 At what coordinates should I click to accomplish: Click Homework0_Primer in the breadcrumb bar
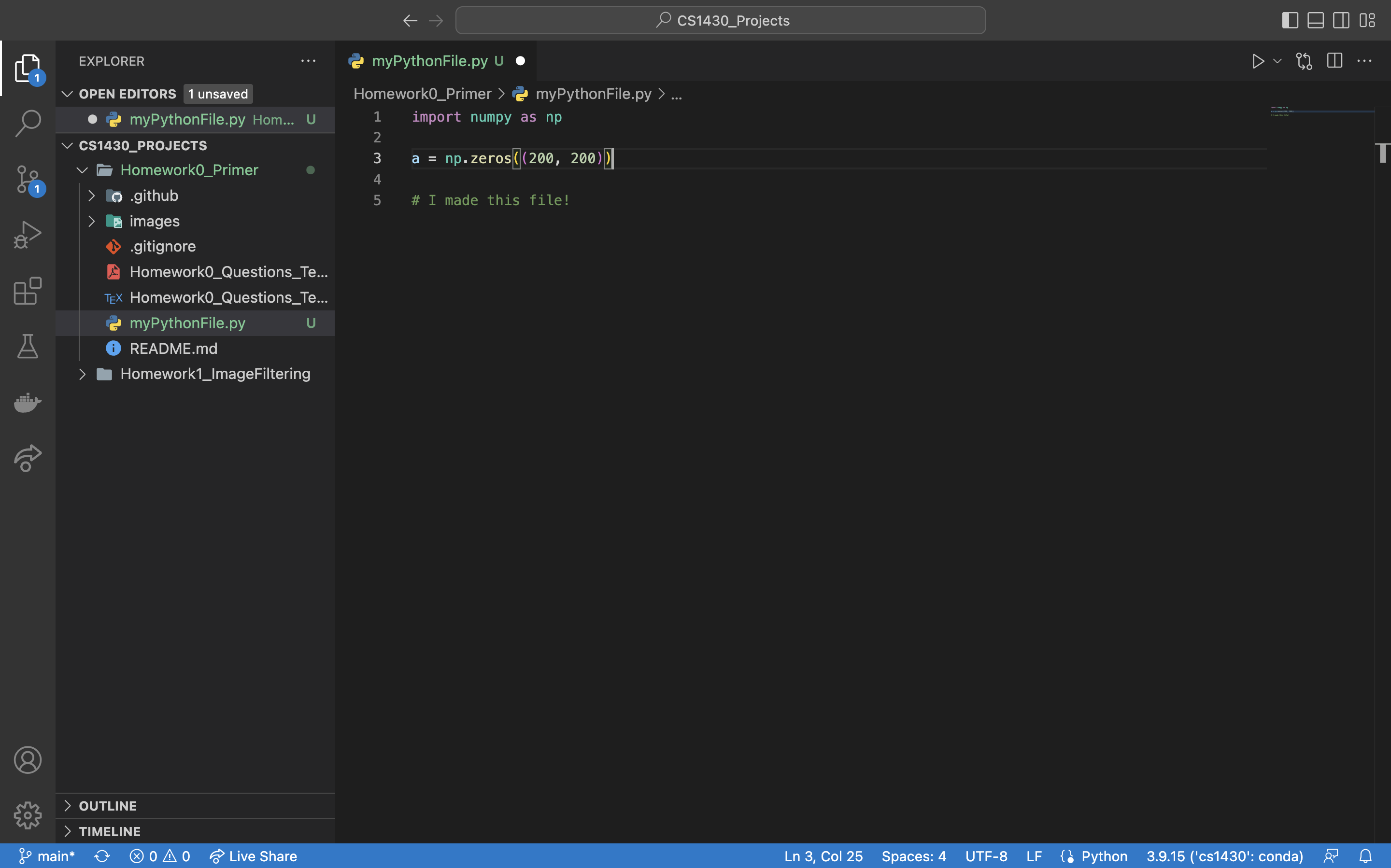click(423, 94)
